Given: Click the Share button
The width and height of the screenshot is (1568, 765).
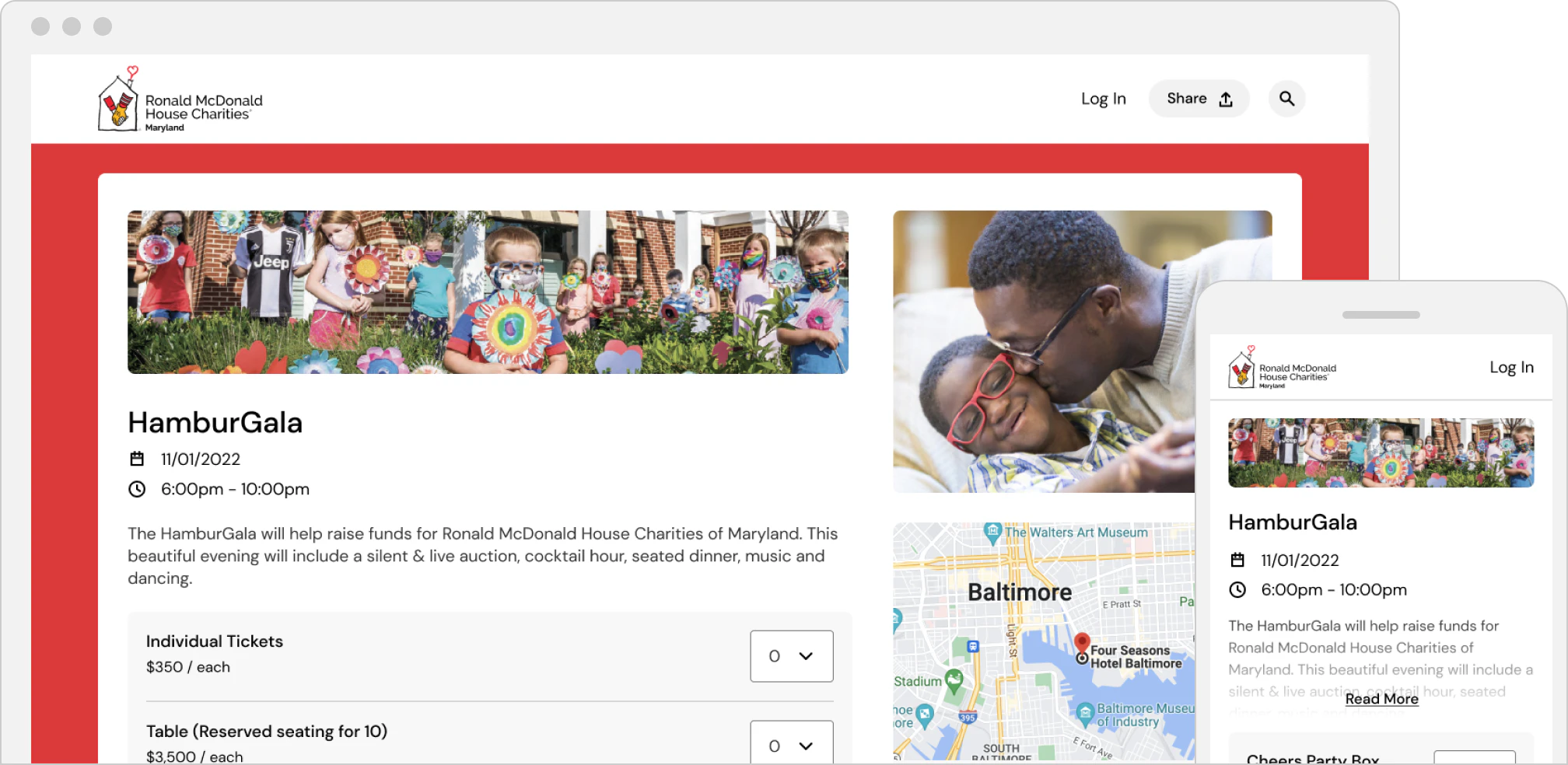Looking at the screenshot, I should point(1199,99).
